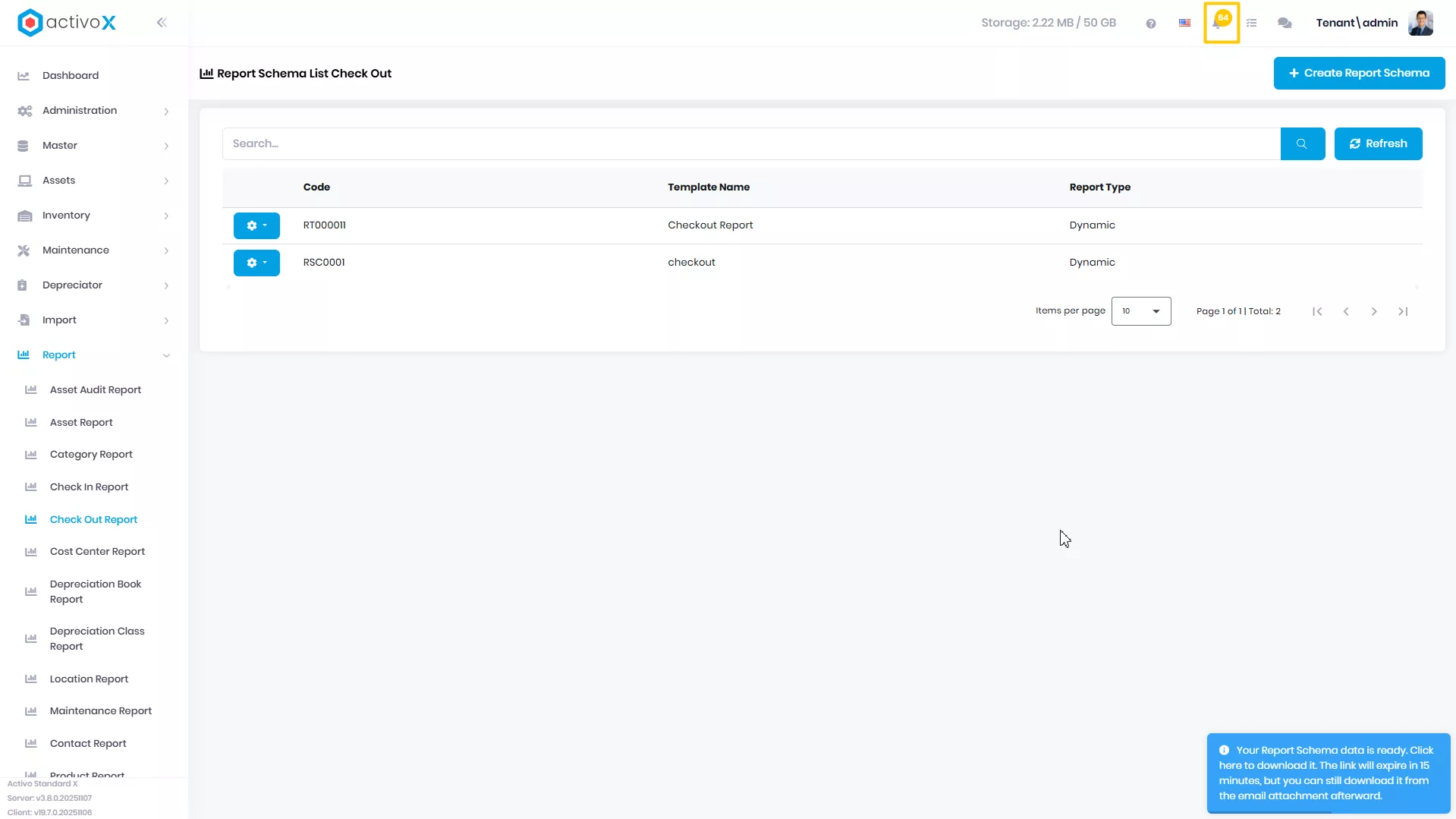Image resolution: width=1456 pixels, height=819 pixels.
Task: Focus the Search input field
Action: pyautogui.click(x=751, y=143)
